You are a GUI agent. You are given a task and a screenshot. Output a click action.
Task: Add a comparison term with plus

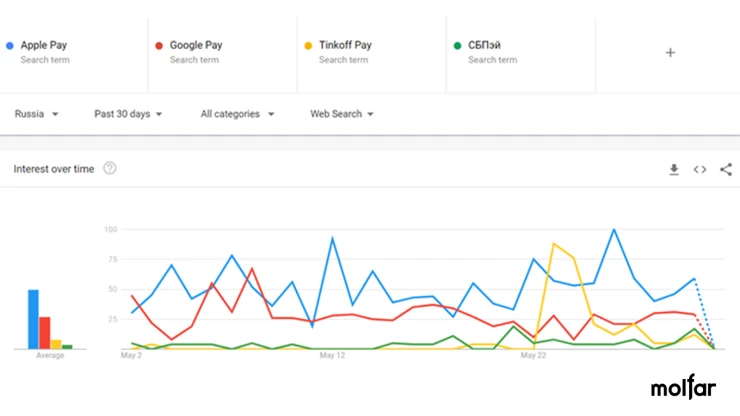pos(670,52)
